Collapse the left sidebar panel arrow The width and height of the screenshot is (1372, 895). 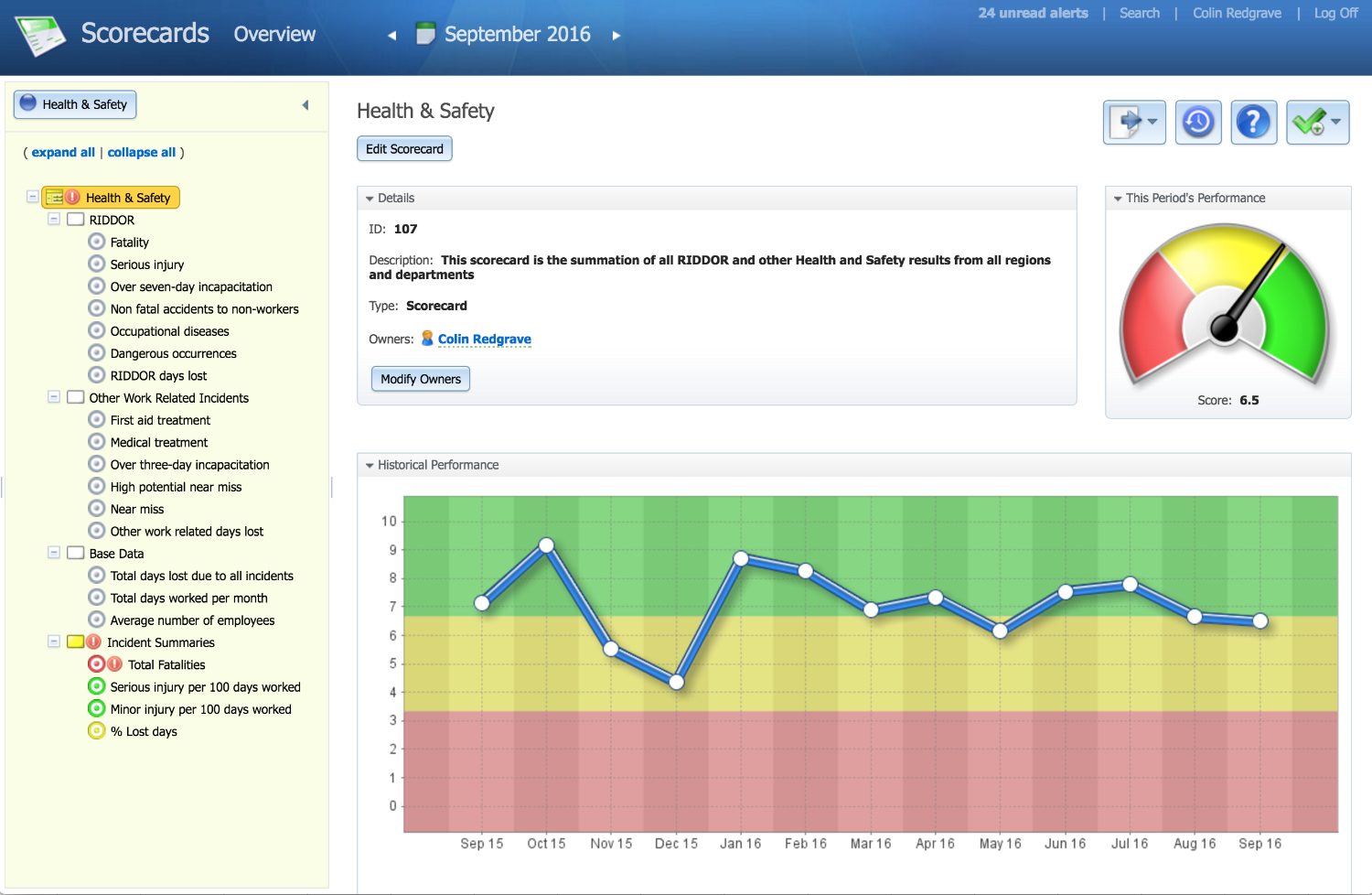pyautogui.click(x=305, y=105)
